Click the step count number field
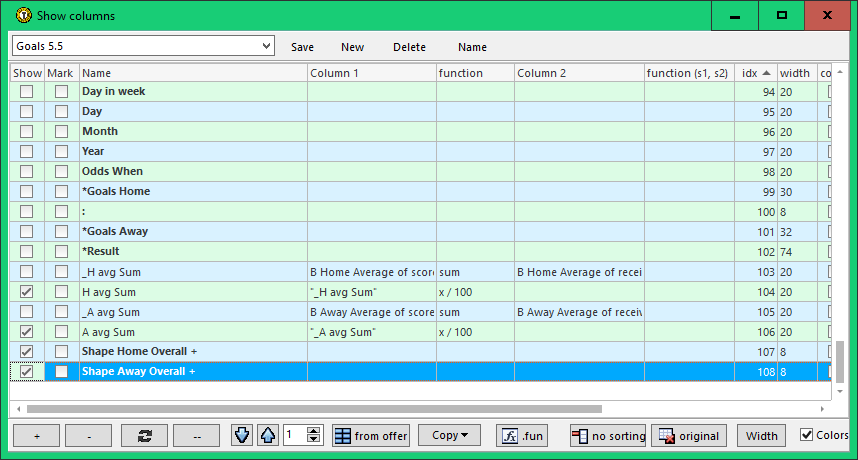The height and width of the screenshot is (460, 858). pos(295,436)
